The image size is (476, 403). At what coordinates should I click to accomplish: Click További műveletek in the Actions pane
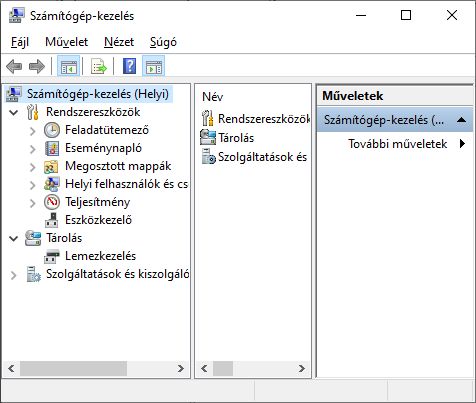click(397, 144)
